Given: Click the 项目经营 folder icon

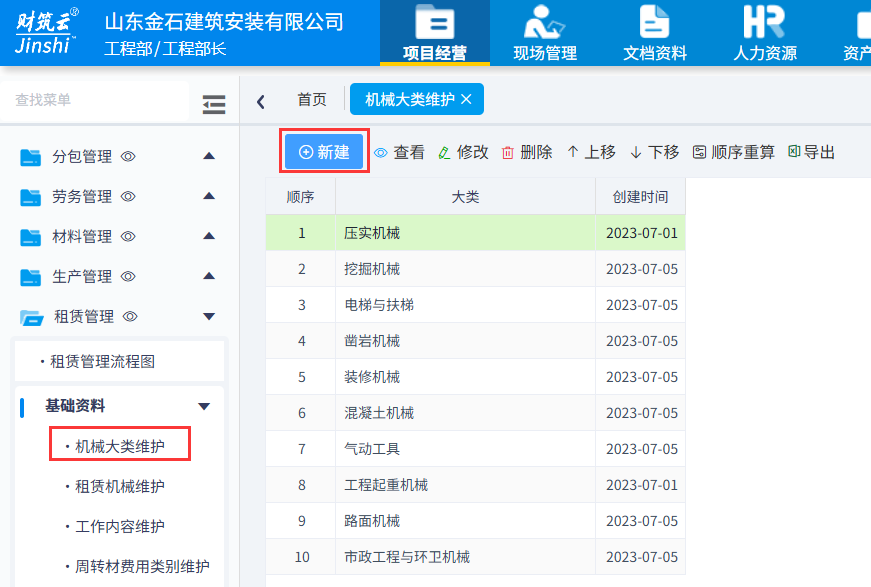Looking at the screenshot, I should click(x=434, y=22).
